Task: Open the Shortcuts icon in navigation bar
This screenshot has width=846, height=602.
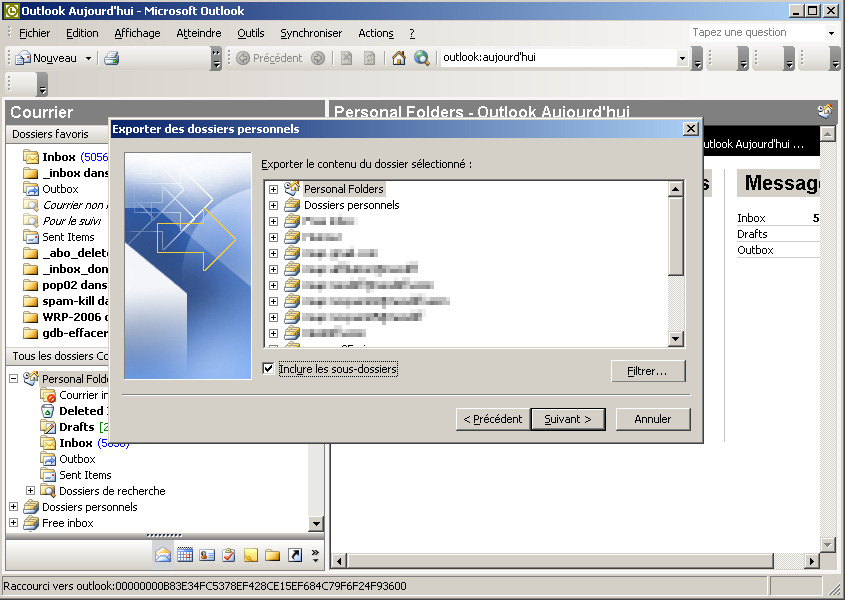Action: coord(295,555)
